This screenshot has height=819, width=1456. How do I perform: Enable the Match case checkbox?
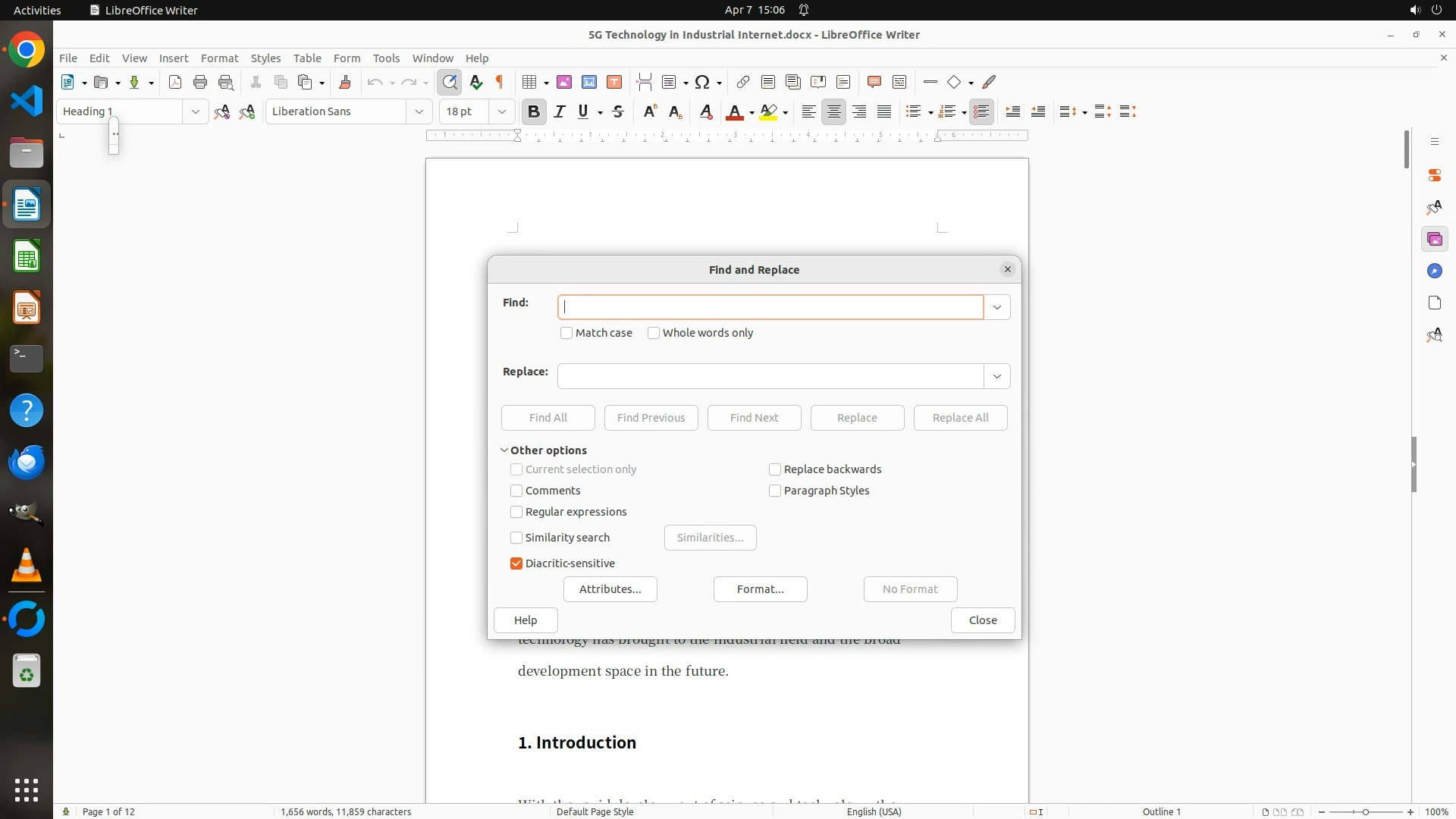[566, 333]
